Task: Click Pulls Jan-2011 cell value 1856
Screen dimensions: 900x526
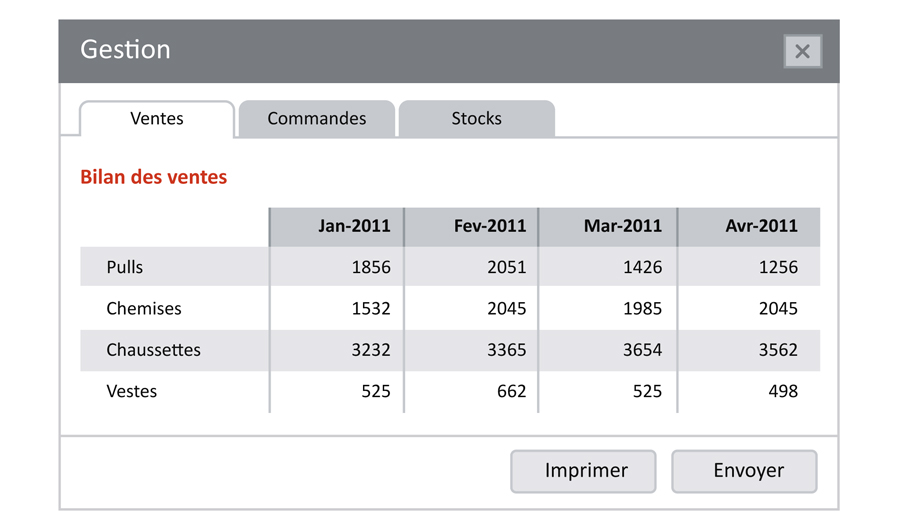Action: 371,268
